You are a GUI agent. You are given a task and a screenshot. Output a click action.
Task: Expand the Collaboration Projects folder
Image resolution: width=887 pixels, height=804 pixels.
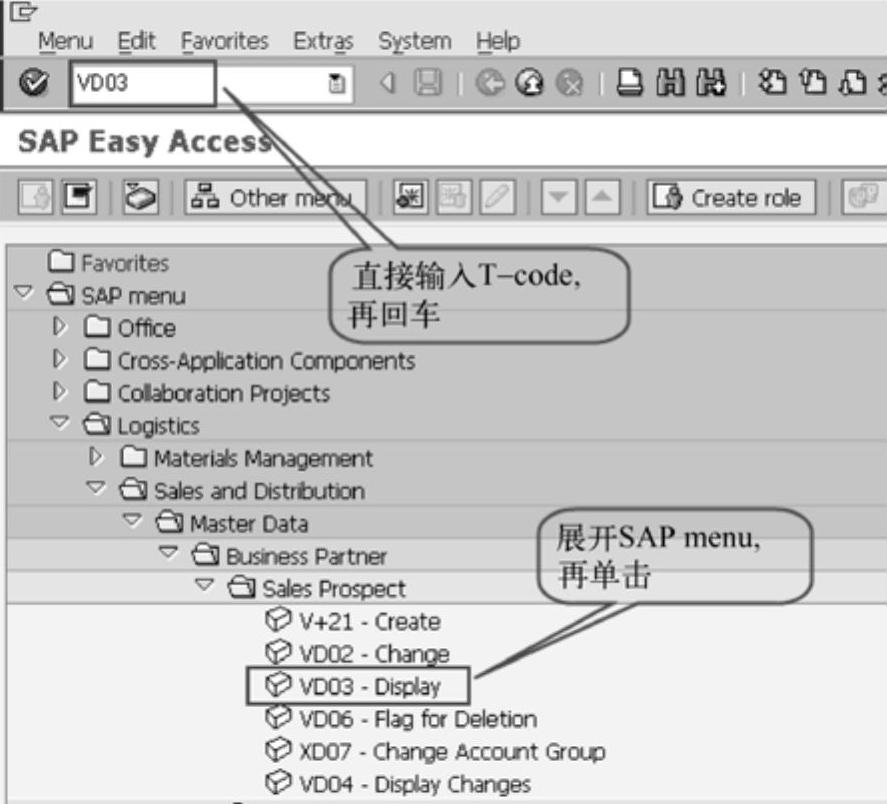pos(59,392)
